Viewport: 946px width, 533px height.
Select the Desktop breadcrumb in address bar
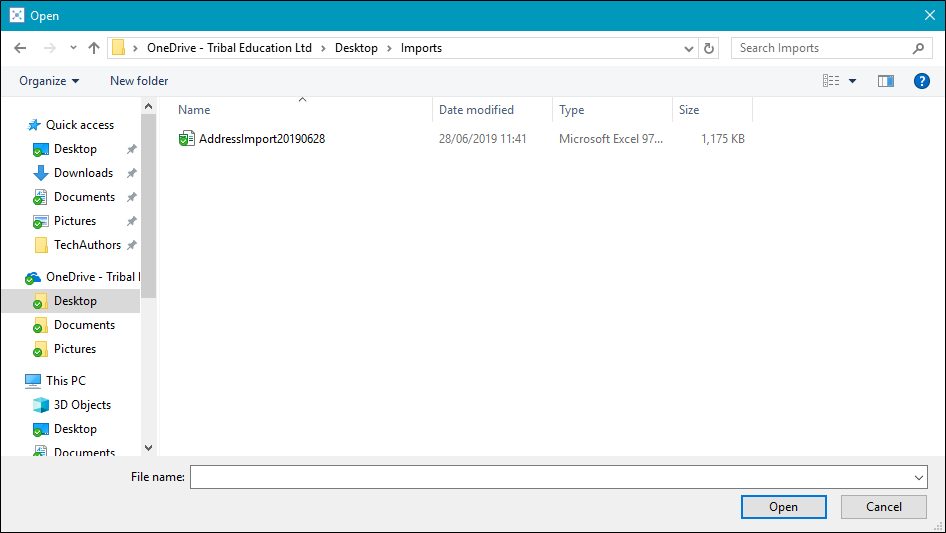point(356,48)
